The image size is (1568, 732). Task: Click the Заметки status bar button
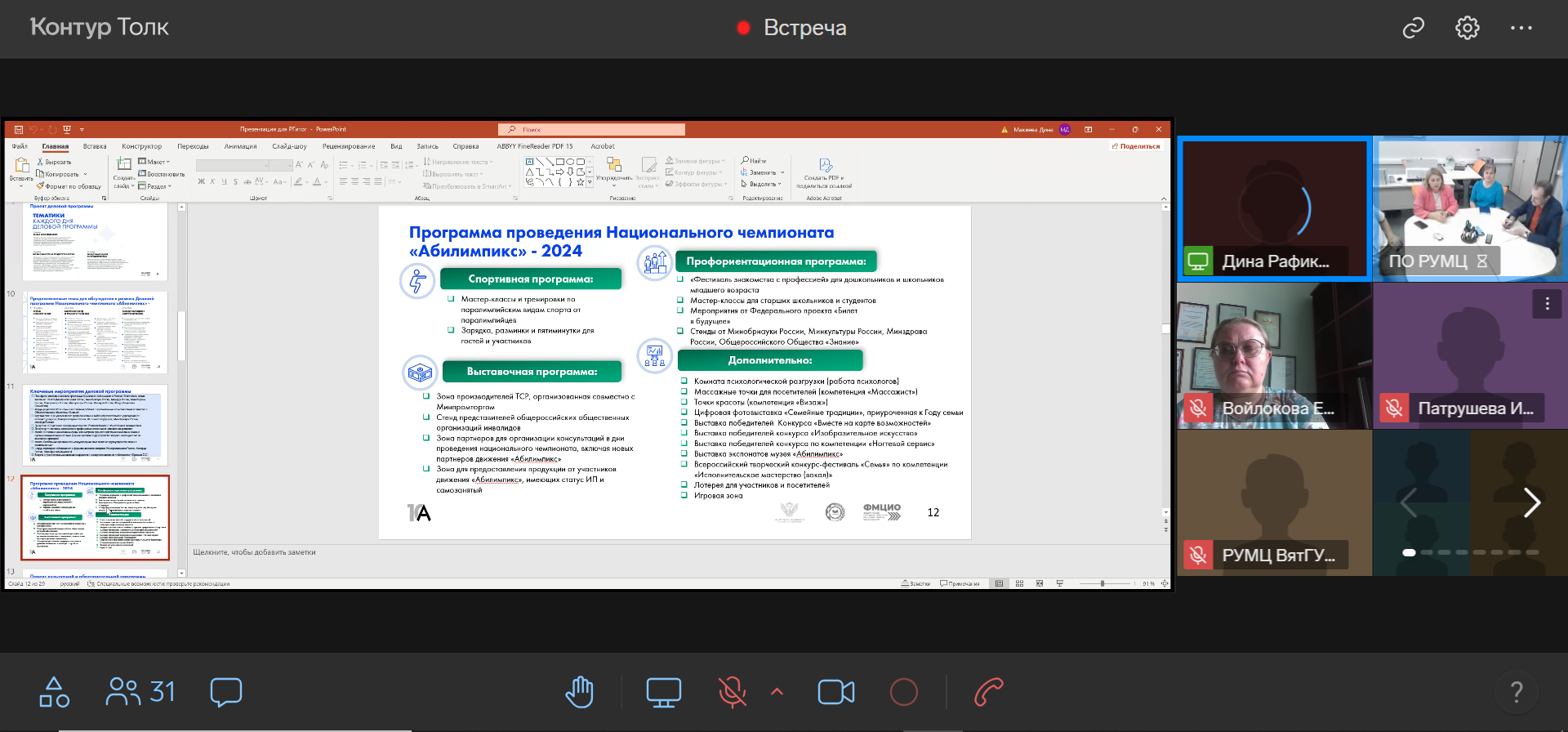[915, 583]
